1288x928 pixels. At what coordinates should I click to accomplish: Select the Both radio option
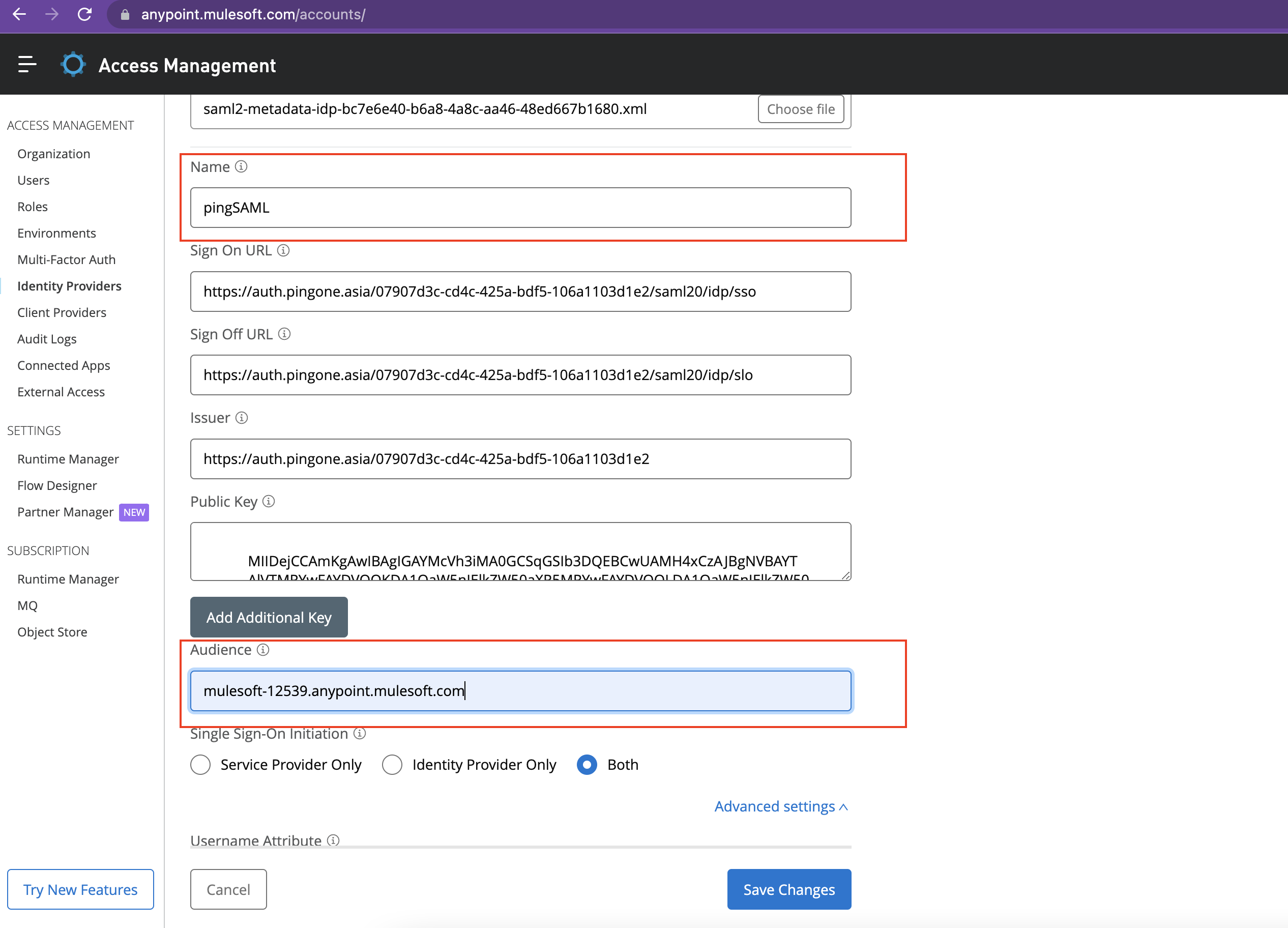tap(587, 765)
